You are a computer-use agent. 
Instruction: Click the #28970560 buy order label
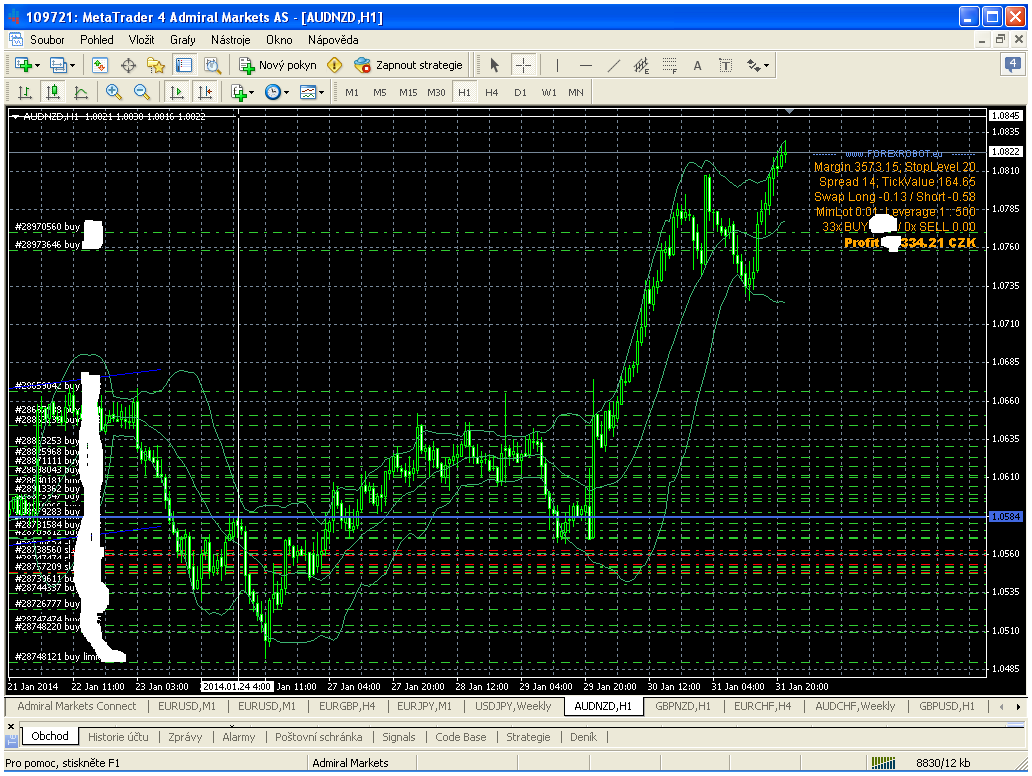coord(47,226)
